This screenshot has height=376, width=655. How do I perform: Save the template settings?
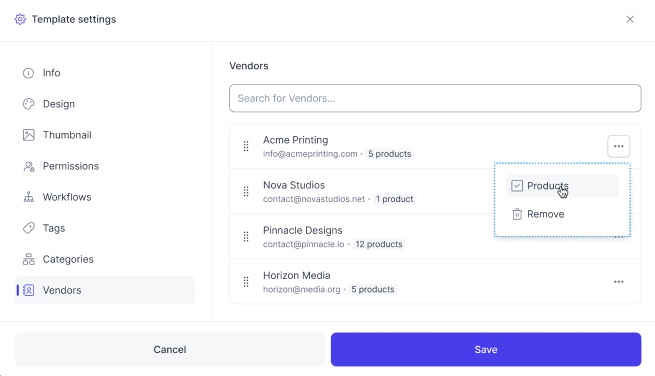click(x=486, y=349)
